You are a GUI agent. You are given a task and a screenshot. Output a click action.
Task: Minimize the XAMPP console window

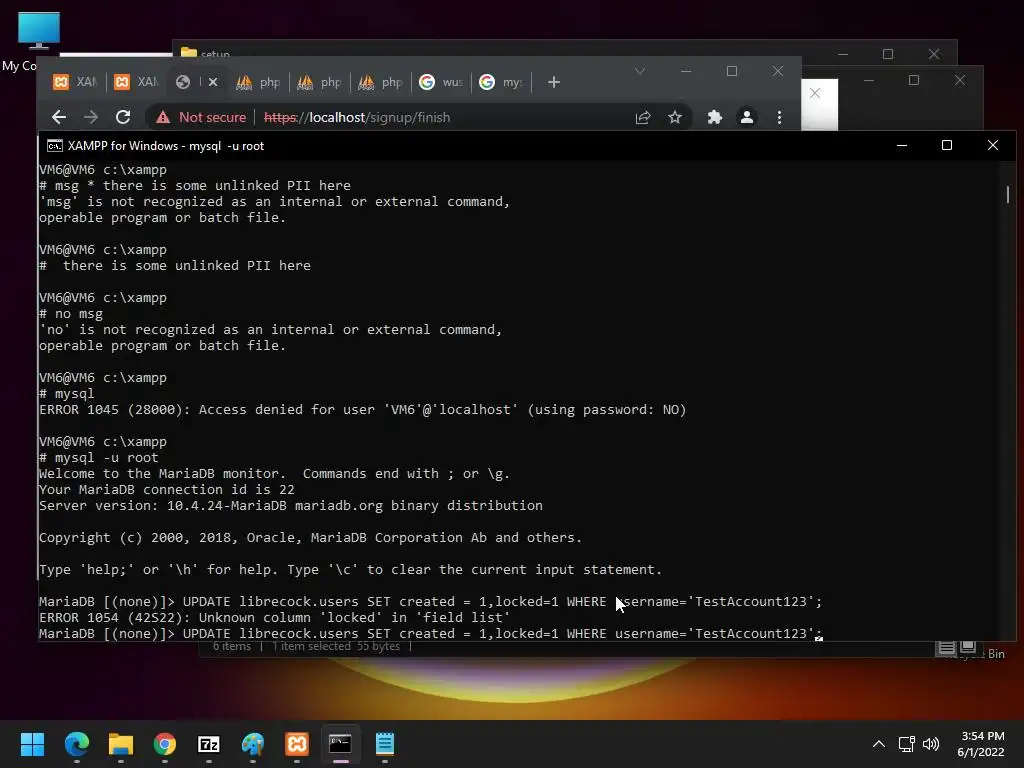[902, 145]
